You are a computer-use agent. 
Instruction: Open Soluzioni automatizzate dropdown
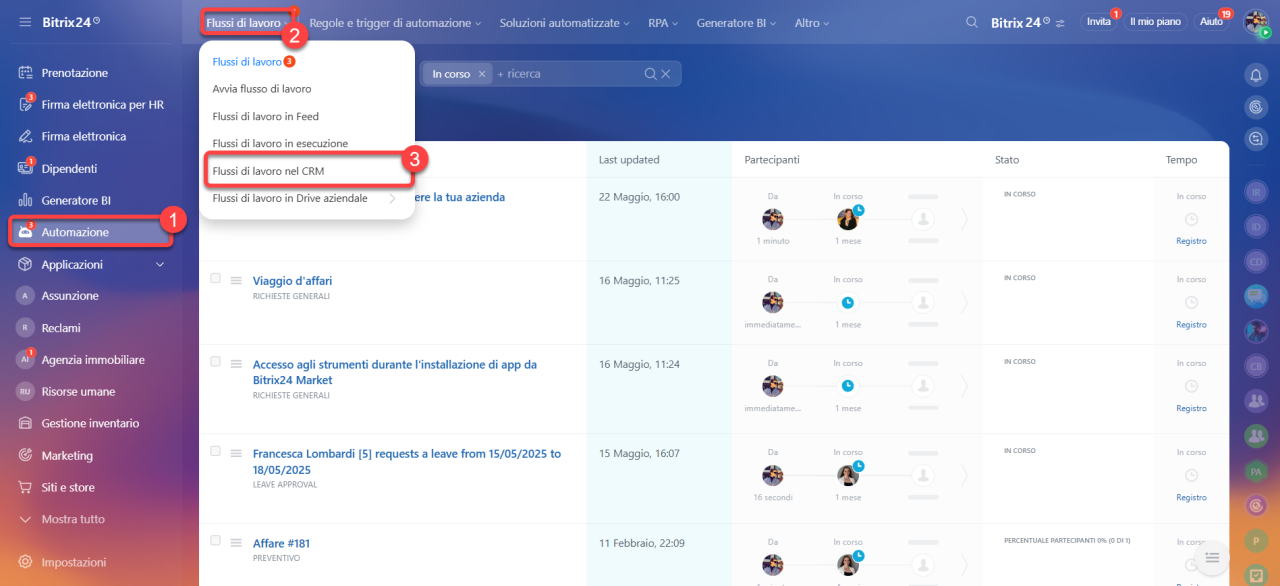565,22
